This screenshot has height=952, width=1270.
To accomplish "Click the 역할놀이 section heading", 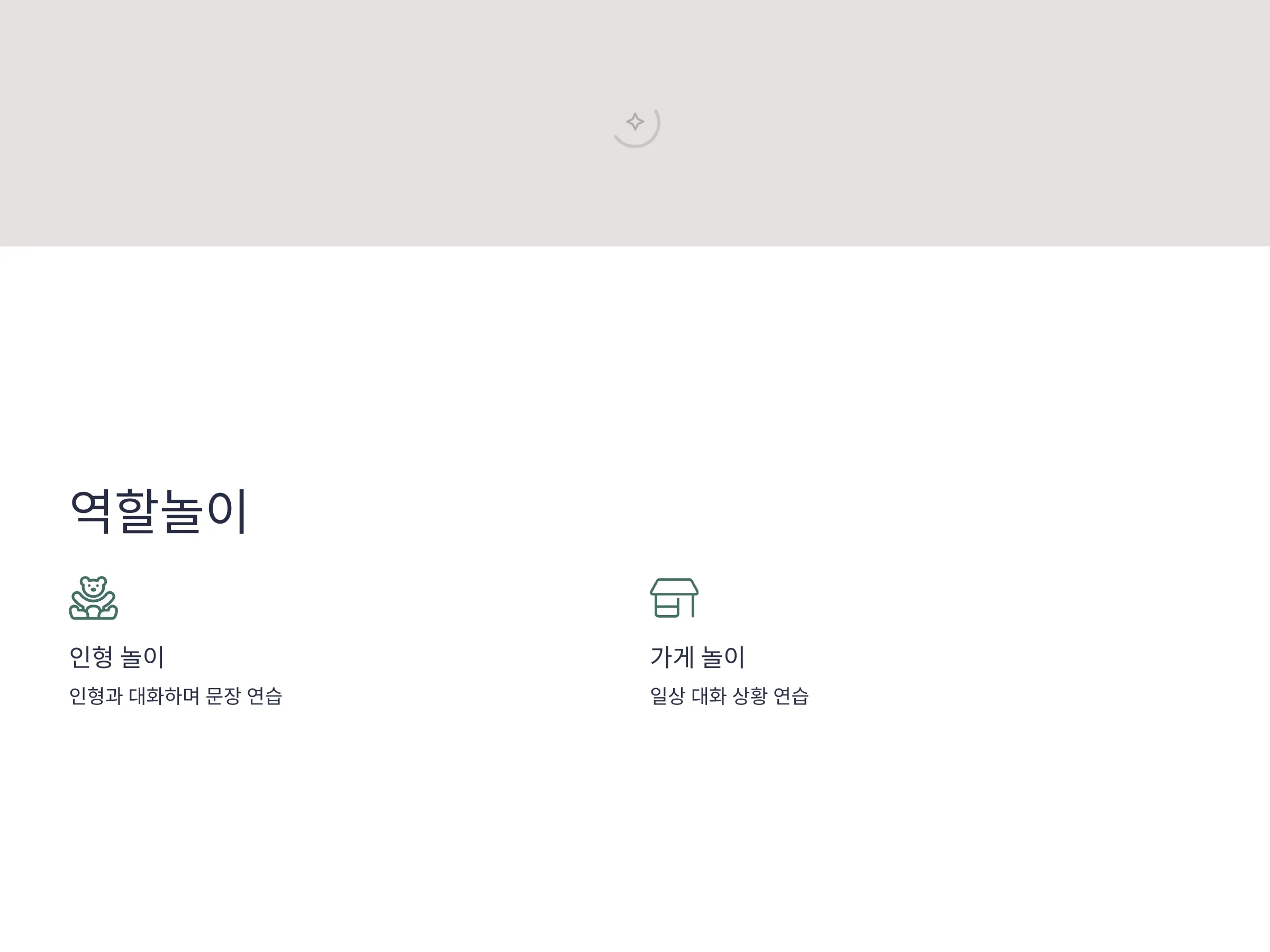I will pyautogui.click(x=158, y=511).
